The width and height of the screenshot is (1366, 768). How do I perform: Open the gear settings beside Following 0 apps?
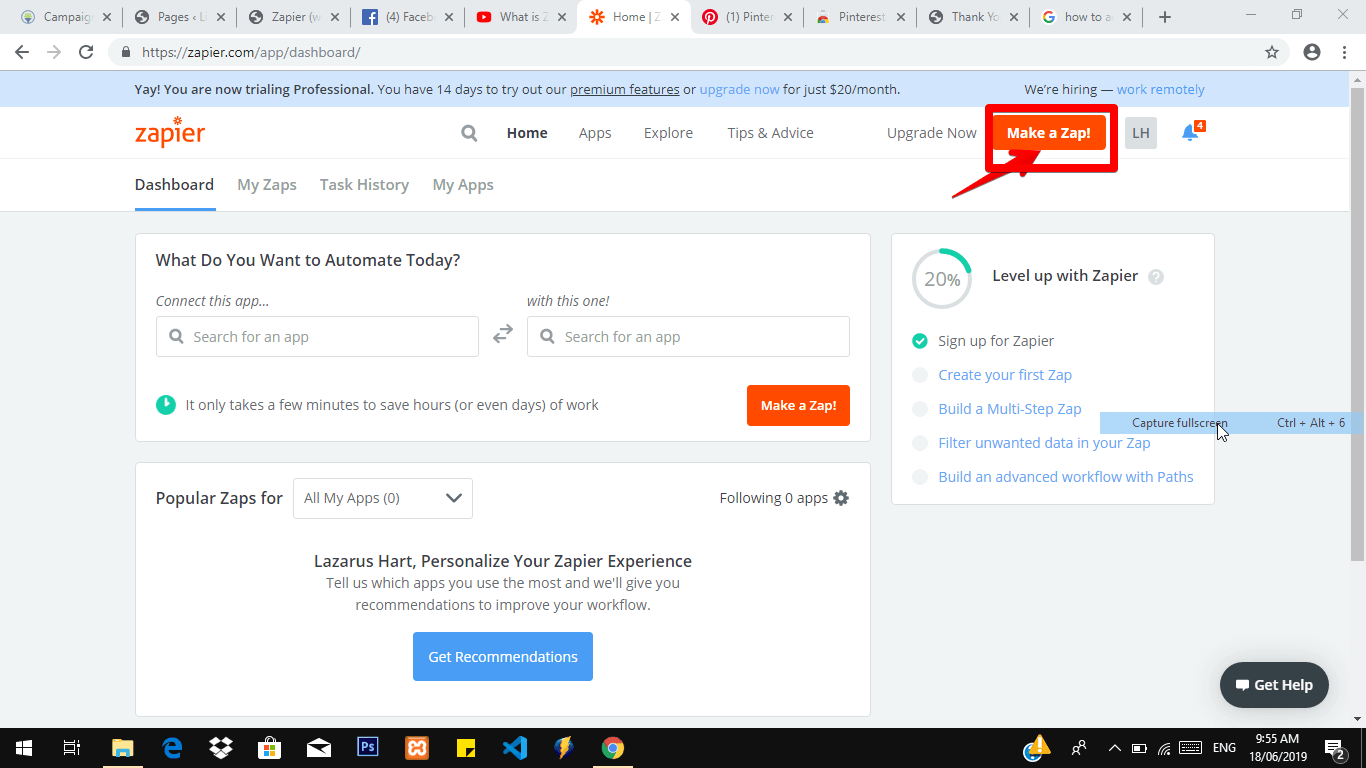841,498
